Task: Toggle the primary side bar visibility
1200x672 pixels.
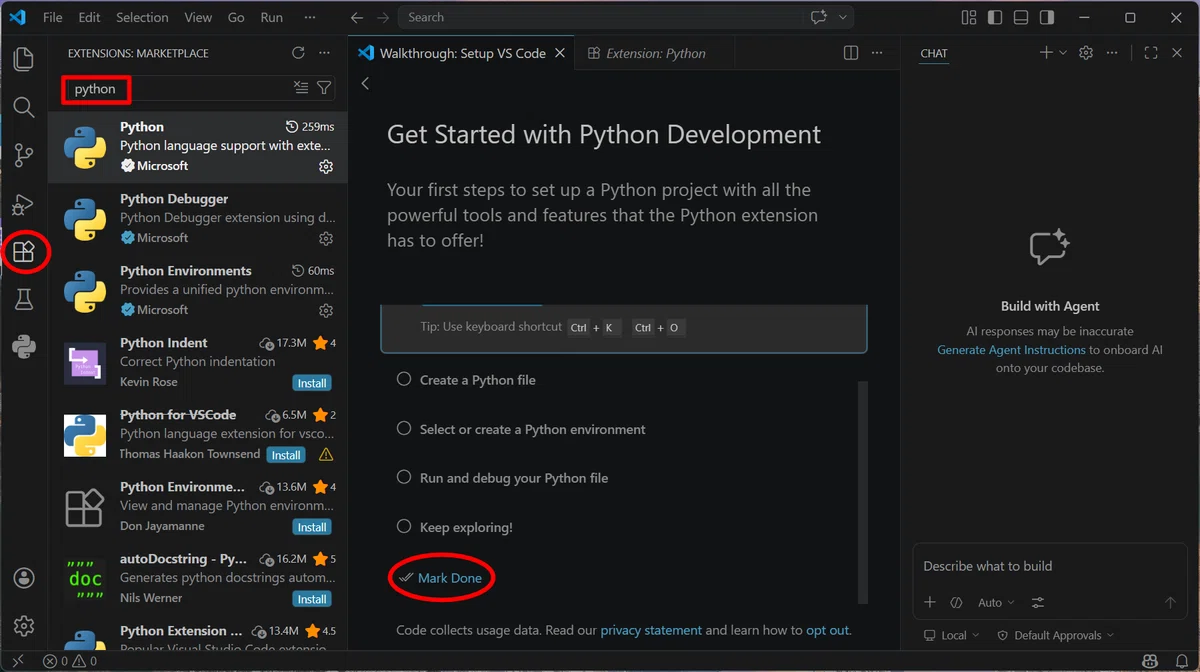Action: coord(994,17)
